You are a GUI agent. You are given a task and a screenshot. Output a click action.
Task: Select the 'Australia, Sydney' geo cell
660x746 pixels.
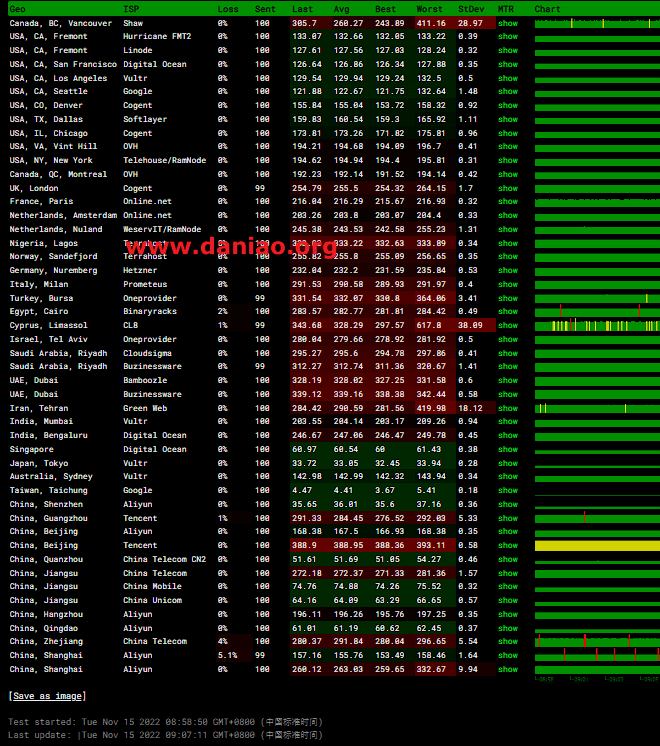coord(51,476)
